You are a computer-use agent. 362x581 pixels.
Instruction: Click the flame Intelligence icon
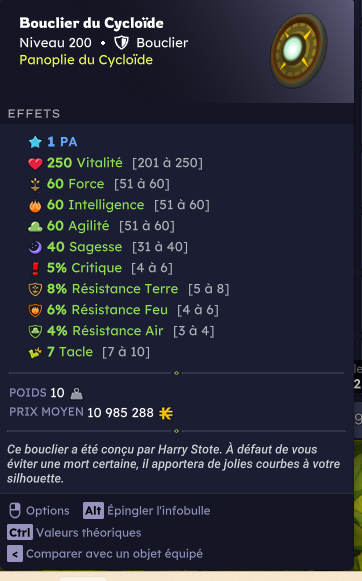tap(35, 205)
